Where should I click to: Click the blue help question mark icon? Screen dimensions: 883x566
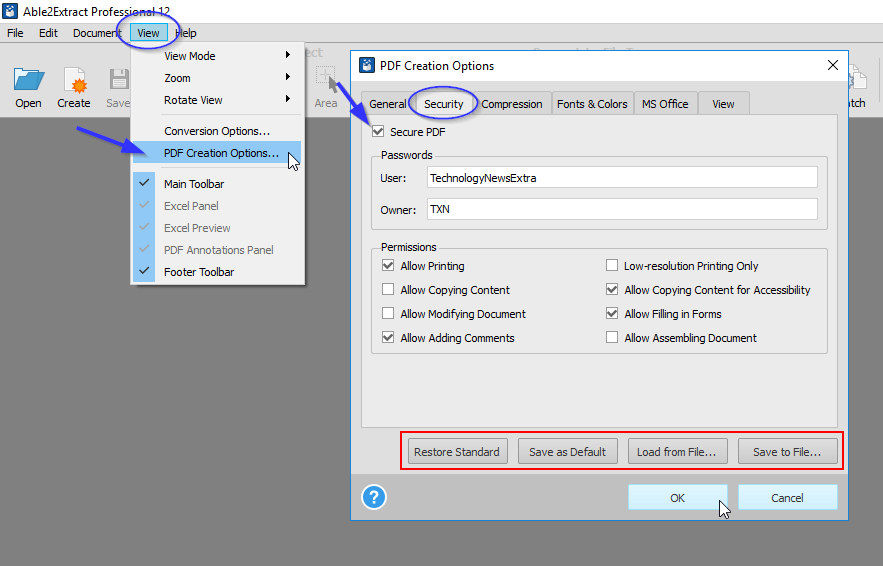point(374,497)
